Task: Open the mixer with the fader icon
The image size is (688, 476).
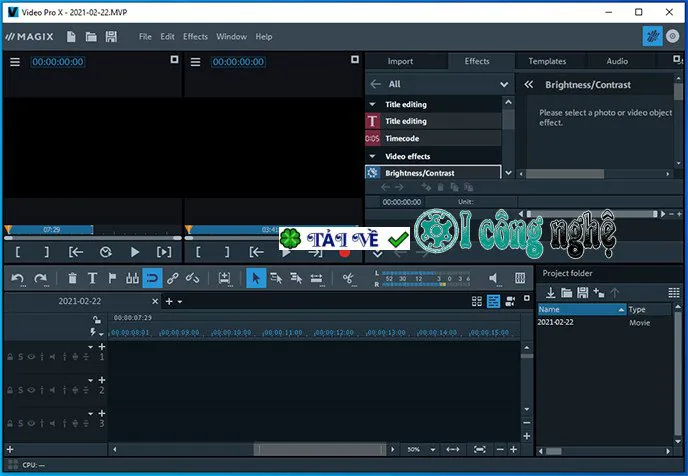Action: pyautogui.click(x=520, y=278)
